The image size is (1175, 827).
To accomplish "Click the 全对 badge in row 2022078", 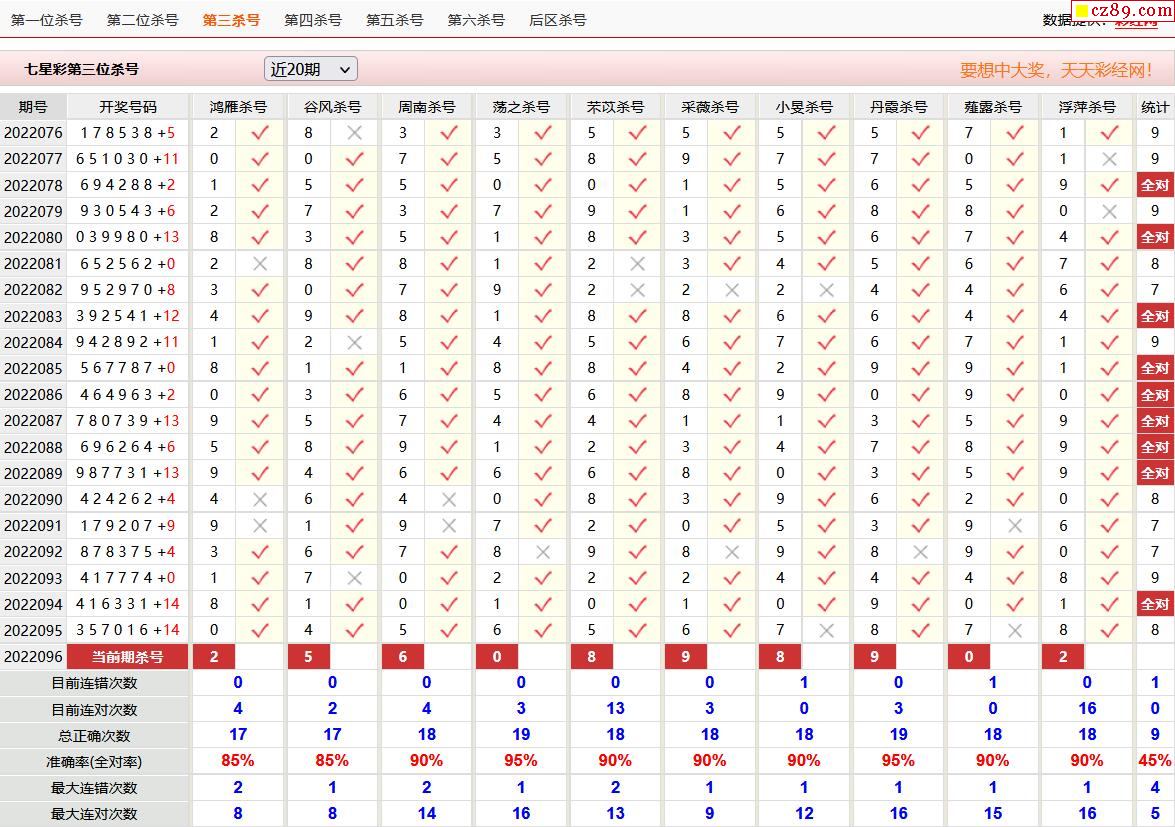I will (x=1155, y=185).
